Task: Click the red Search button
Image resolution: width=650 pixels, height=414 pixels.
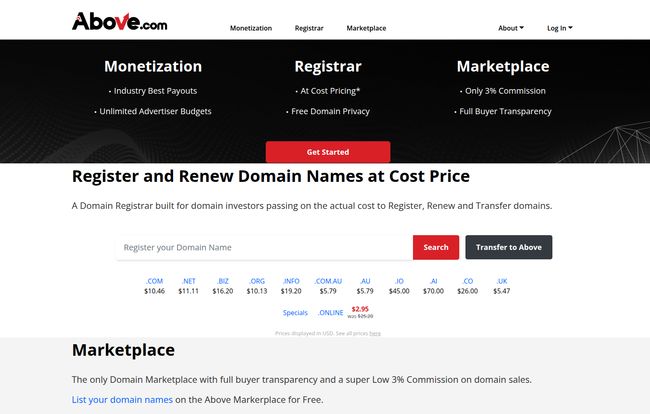Action: [x=436, y=247]
